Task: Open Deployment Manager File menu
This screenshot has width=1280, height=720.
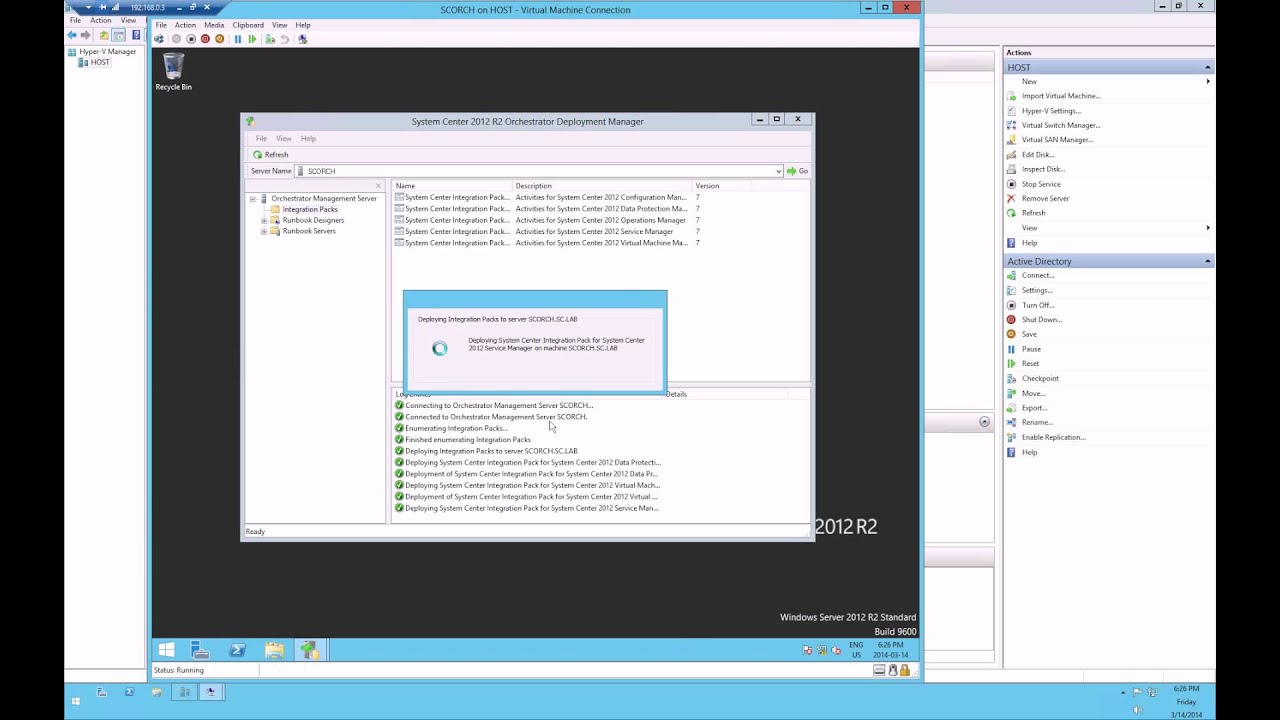Action: click(261, 138)
